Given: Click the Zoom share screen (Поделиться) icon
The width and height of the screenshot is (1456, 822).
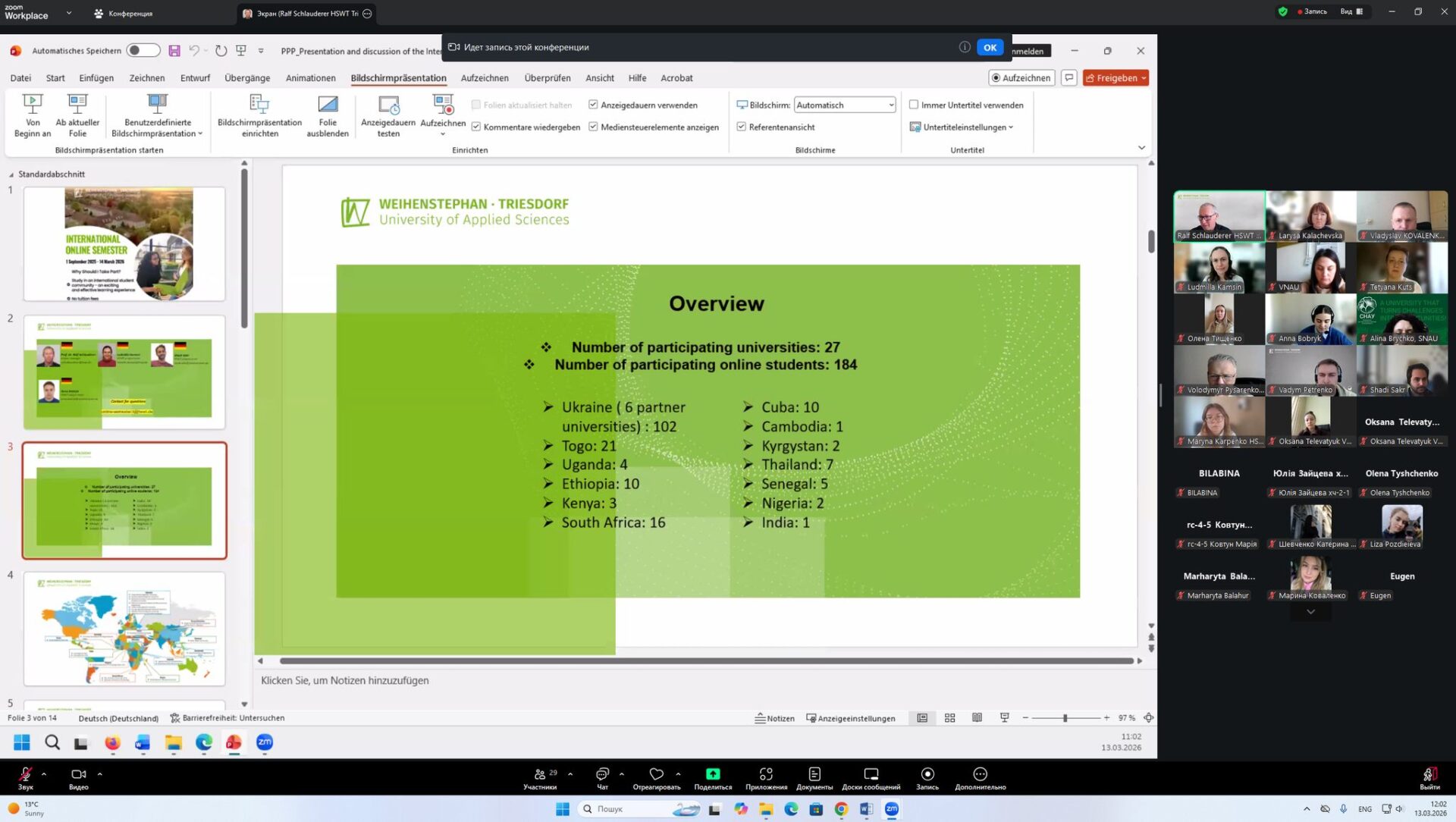Looking at the screenshot, I should pyautogui.click(x=713, y=777).
